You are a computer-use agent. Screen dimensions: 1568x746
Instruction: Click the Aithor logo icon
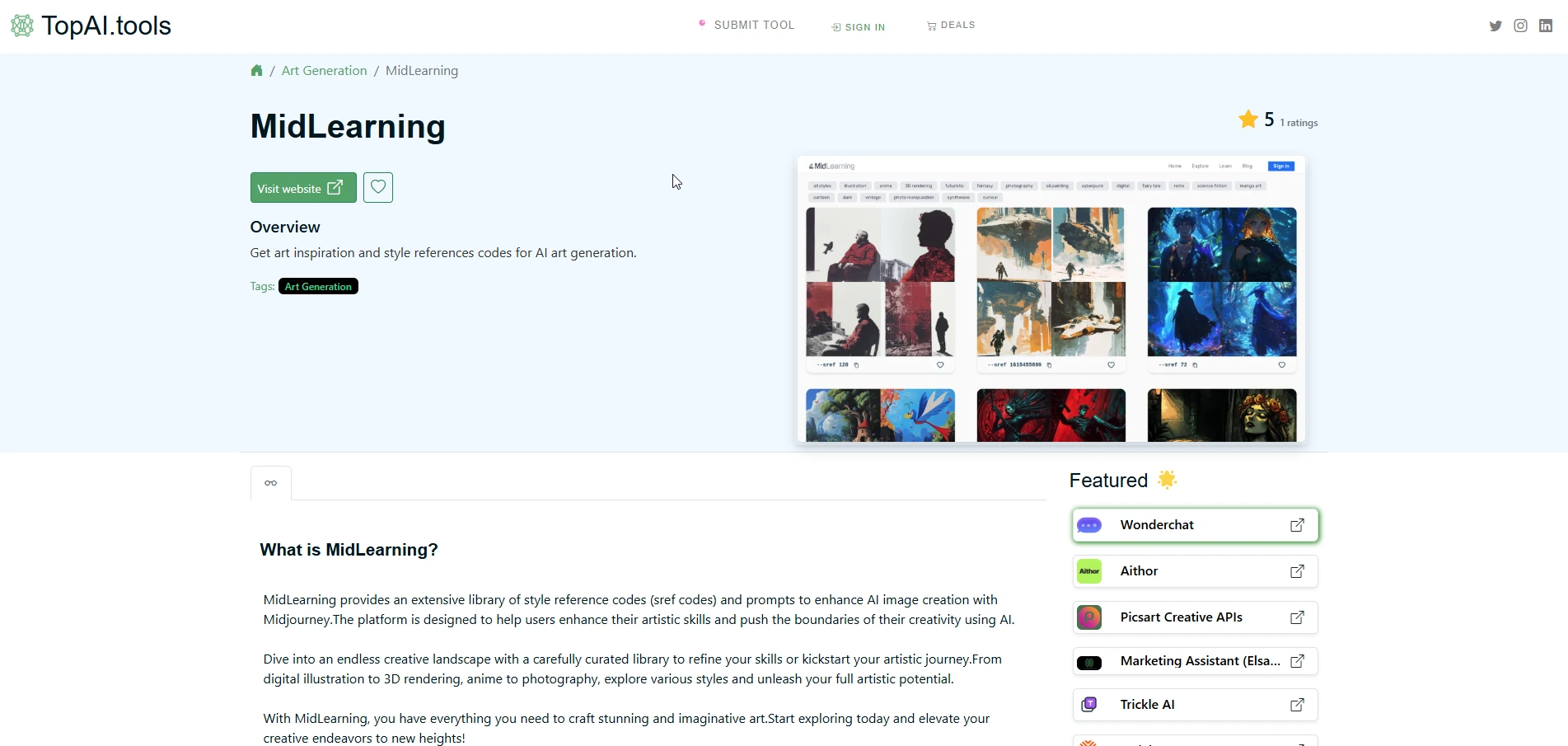[1089, 571]
